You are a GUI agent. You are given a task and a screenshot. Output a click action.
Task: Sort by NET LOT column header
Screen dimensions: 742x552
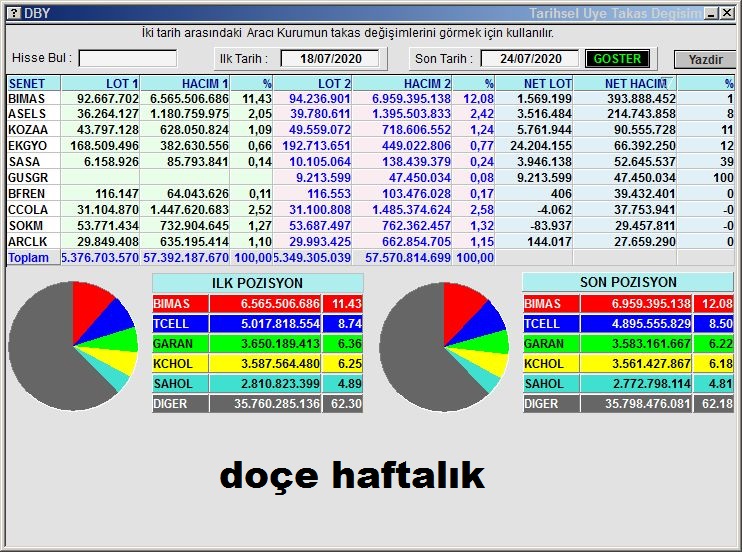point(534,83)
